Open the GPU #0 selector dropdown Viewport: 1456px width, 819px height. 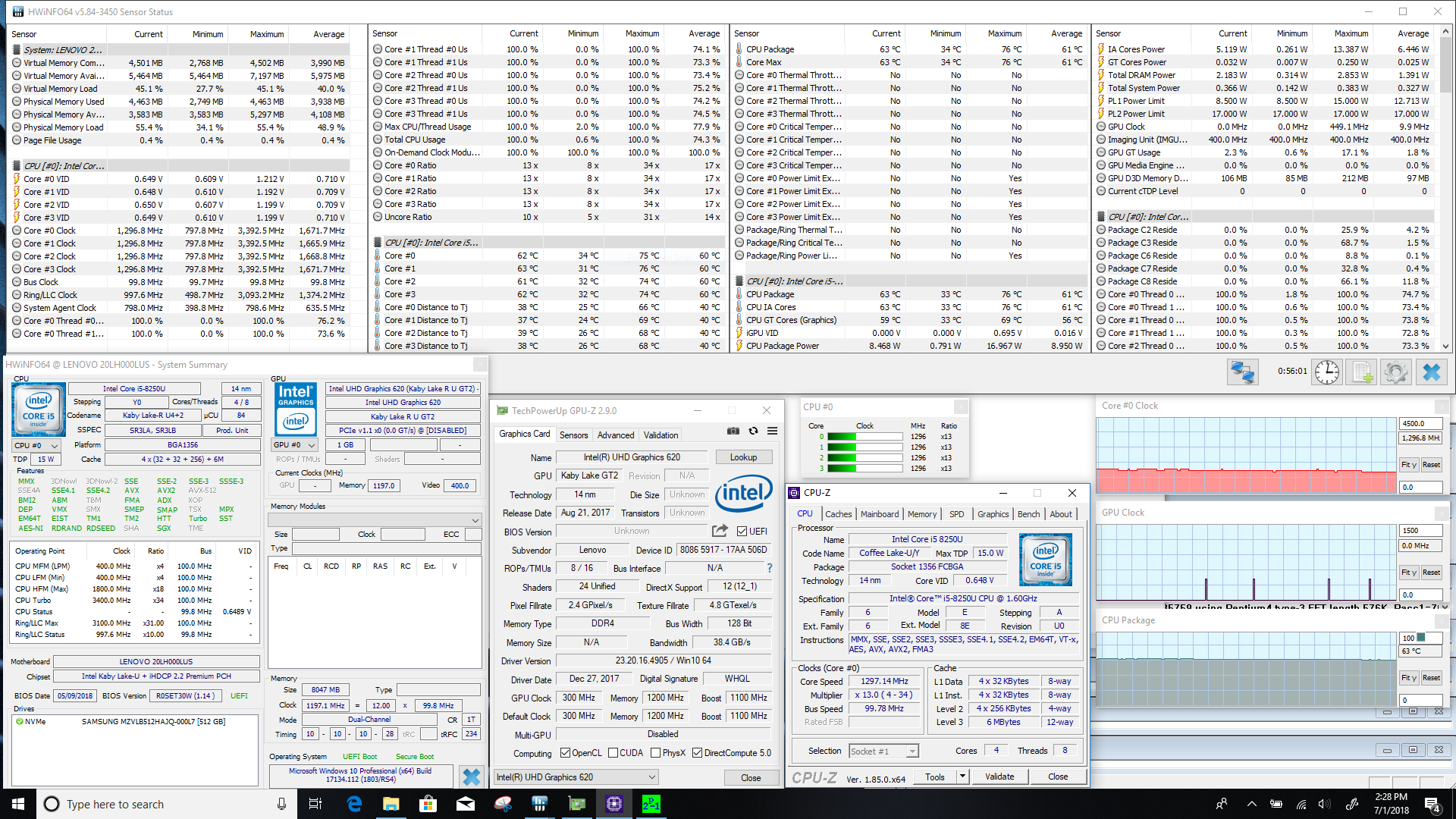tap(296, 444)
